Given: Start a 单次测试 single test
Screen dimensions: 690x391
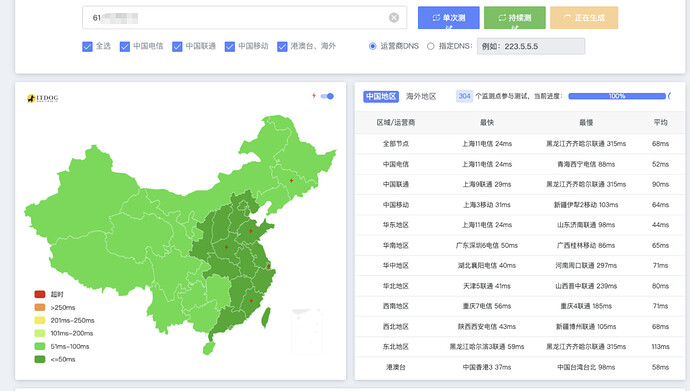Looking at the screenshot, I should (448, 18).
